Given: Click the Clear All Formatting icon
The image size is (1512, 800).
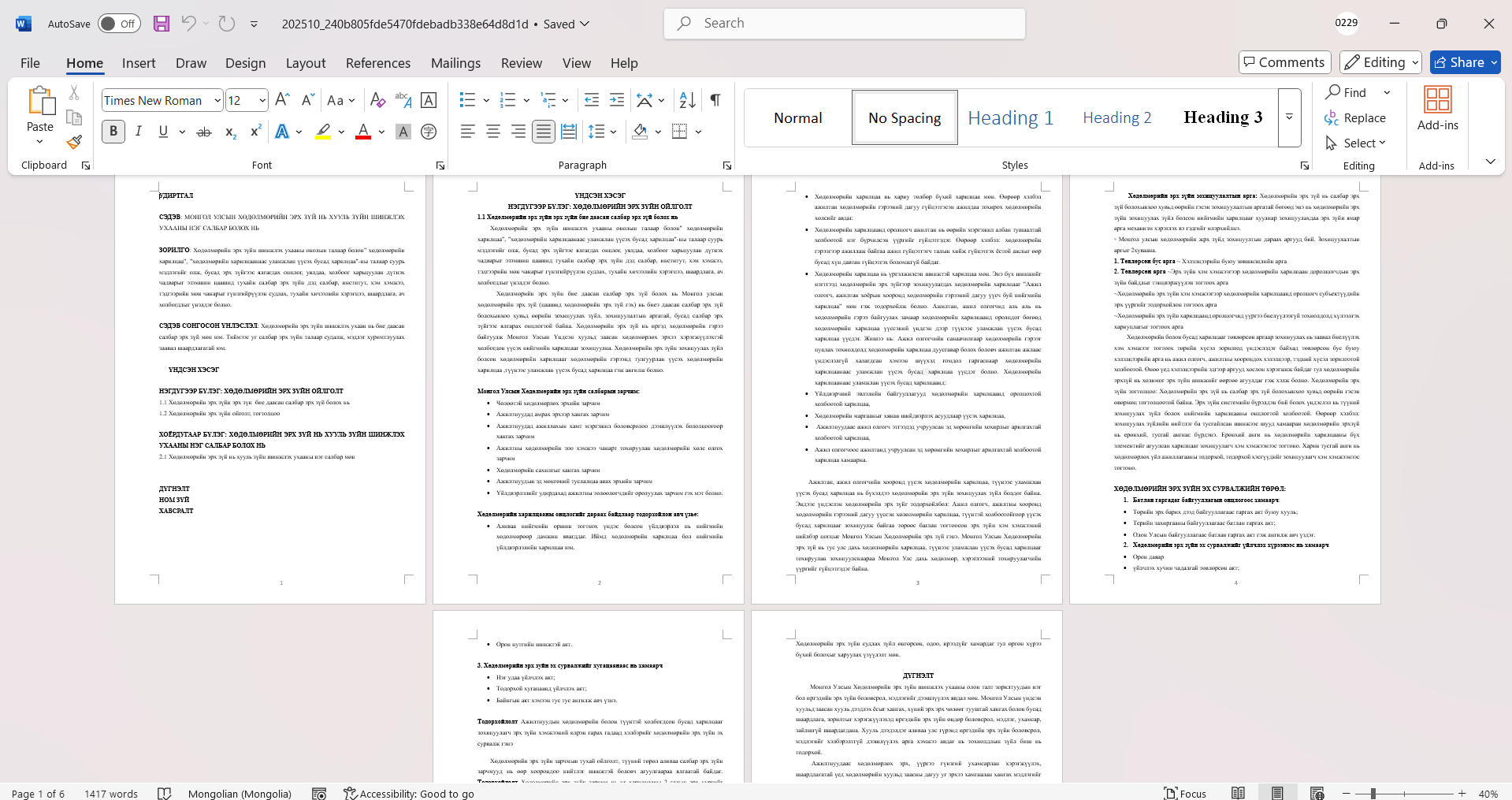Looking at the screenshot, I should [x=377, y=100].
